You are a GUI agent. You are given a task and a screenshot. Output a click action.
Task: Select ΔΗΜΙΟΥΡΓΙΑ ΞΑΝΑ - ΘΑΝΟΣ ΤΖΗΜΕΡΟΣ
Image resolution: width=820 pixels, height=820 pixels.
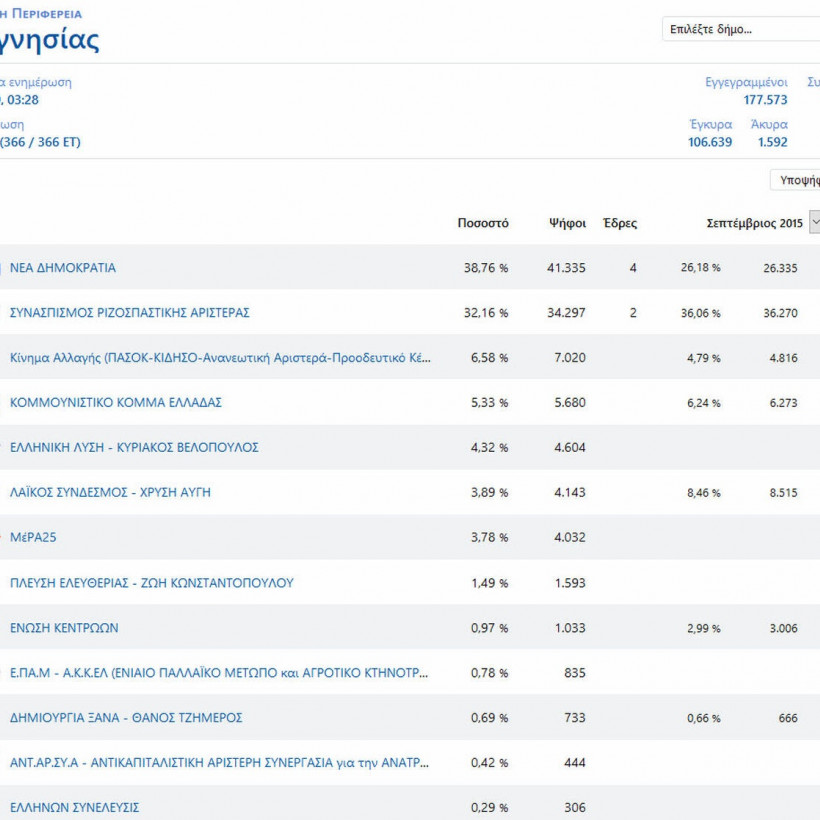(126, 718)
